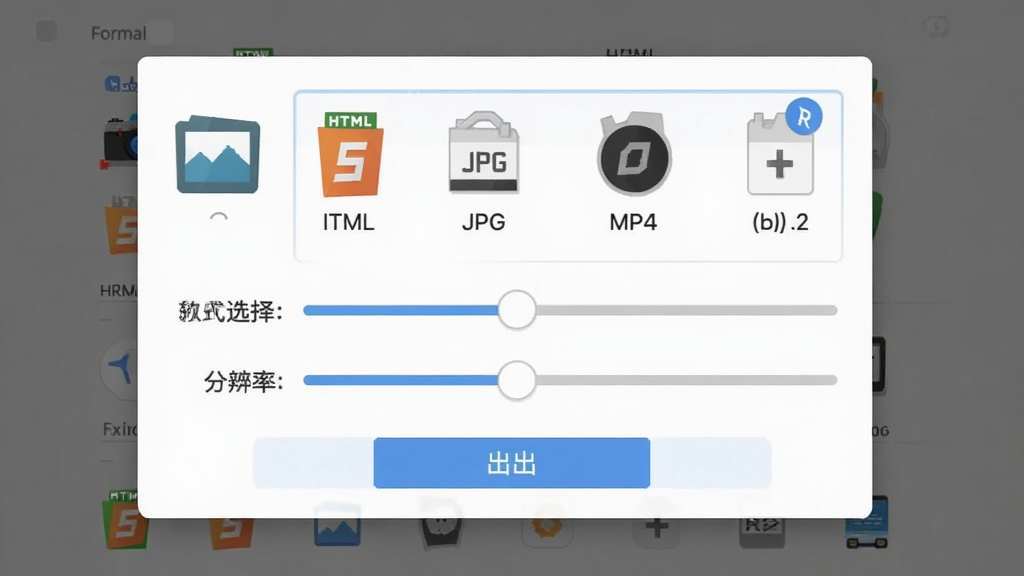Open the image gallery icon with mountains

pos(217,155)
